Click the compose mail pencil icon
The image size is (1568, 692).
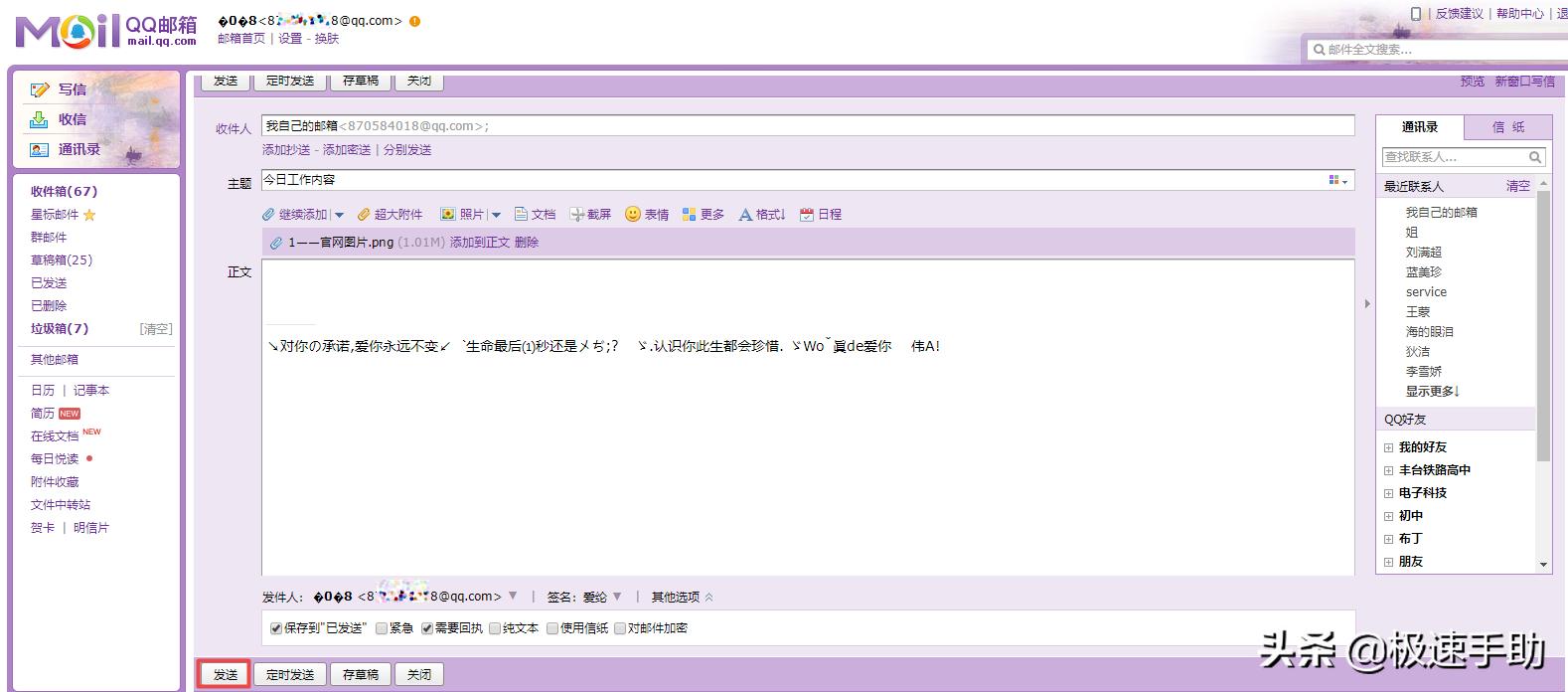coord(40,89)
